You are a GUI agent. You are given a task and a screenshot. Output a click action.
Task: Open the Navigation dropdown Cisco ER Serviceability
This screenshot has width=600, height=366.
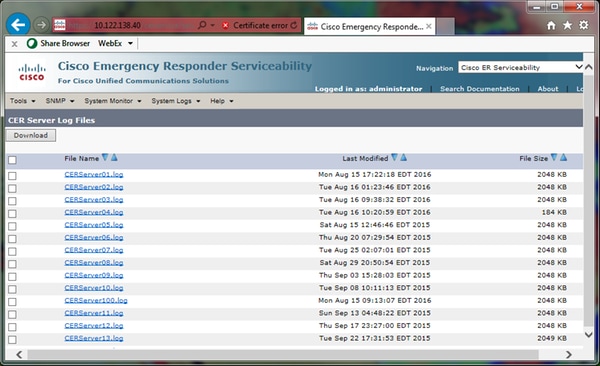pyautogui.click(x=520, y=67)
